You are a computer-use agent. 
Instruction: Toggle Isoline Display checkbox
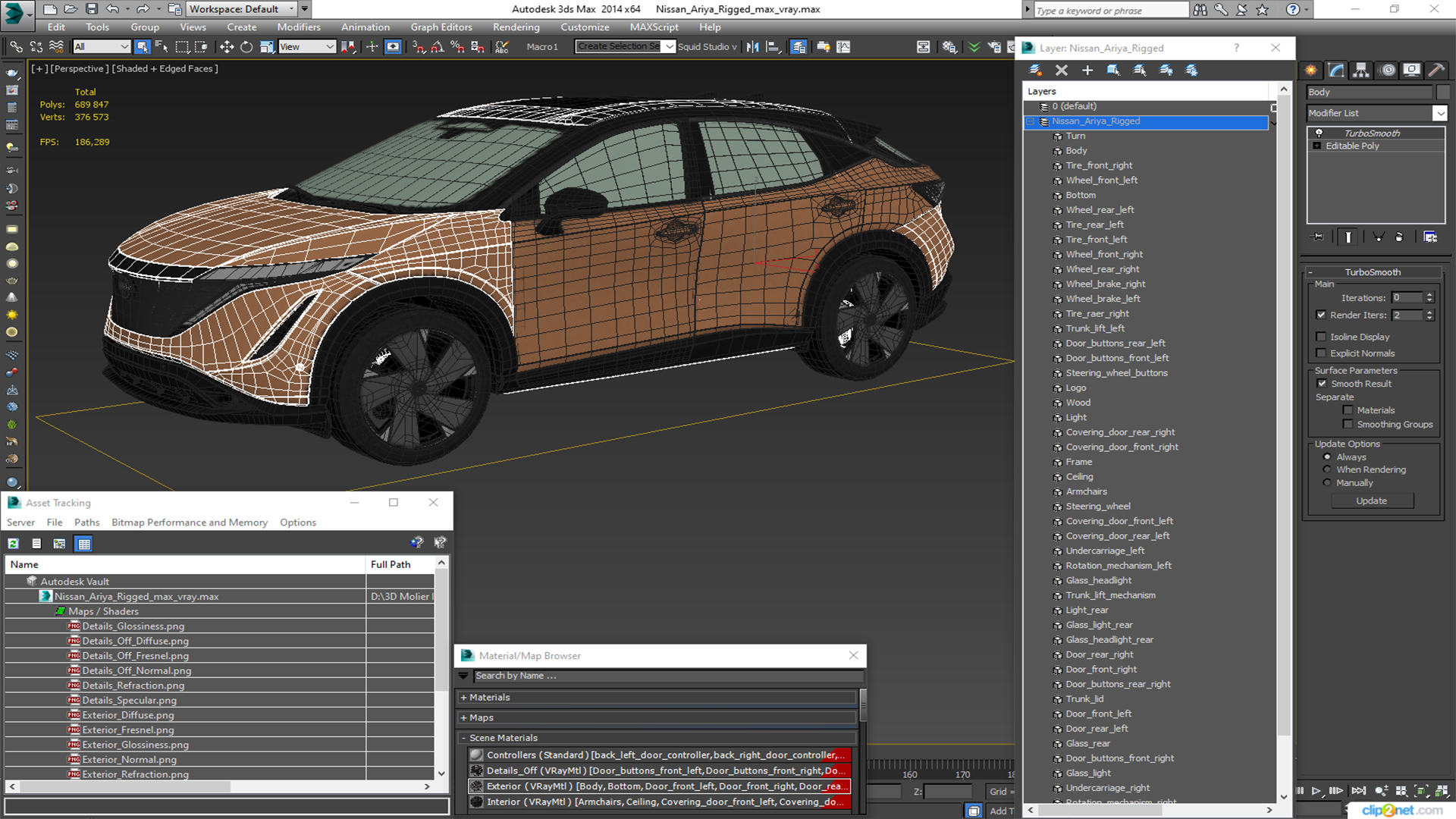tap(1321, 337)
